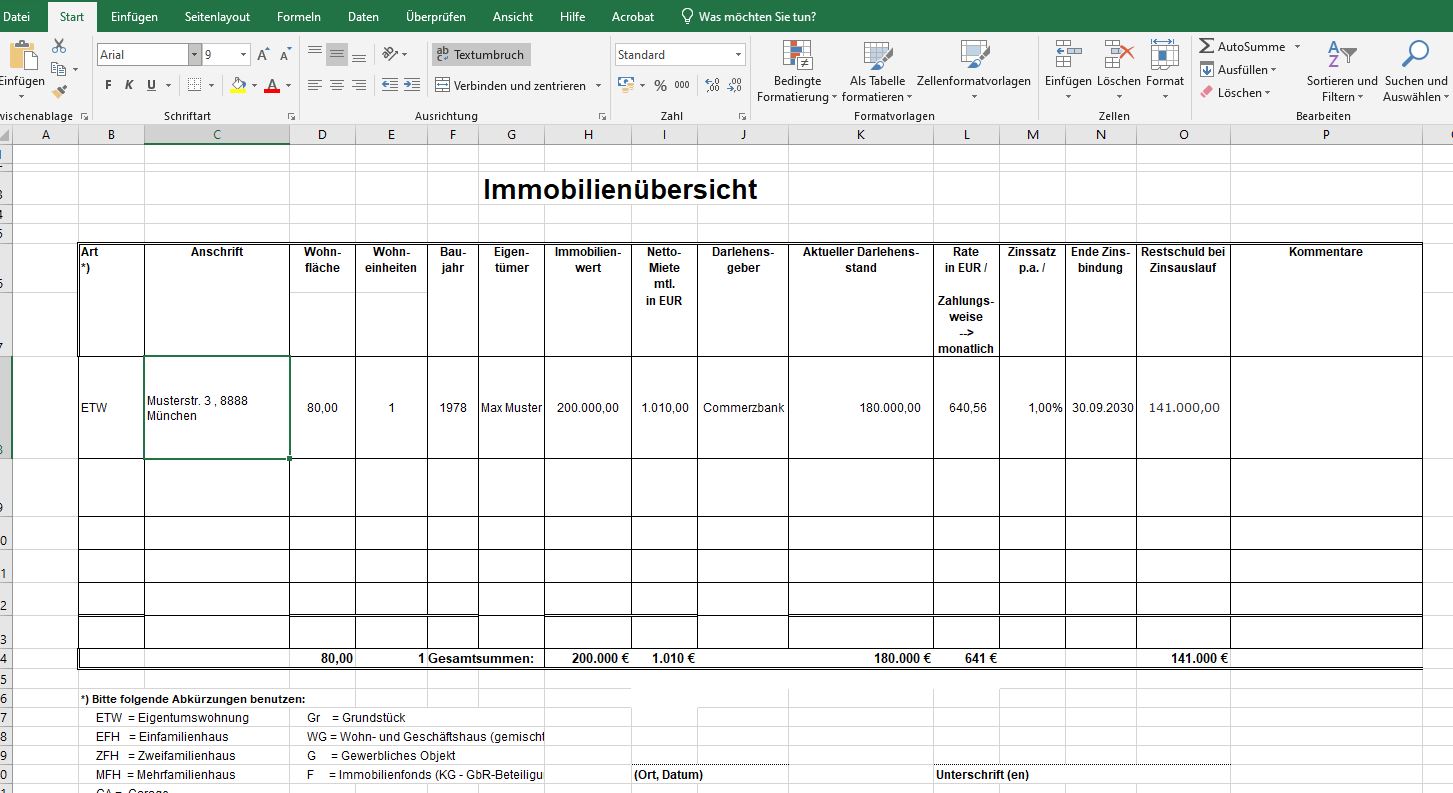
Task: Remove a decimal place
Action: click(735, 86)
